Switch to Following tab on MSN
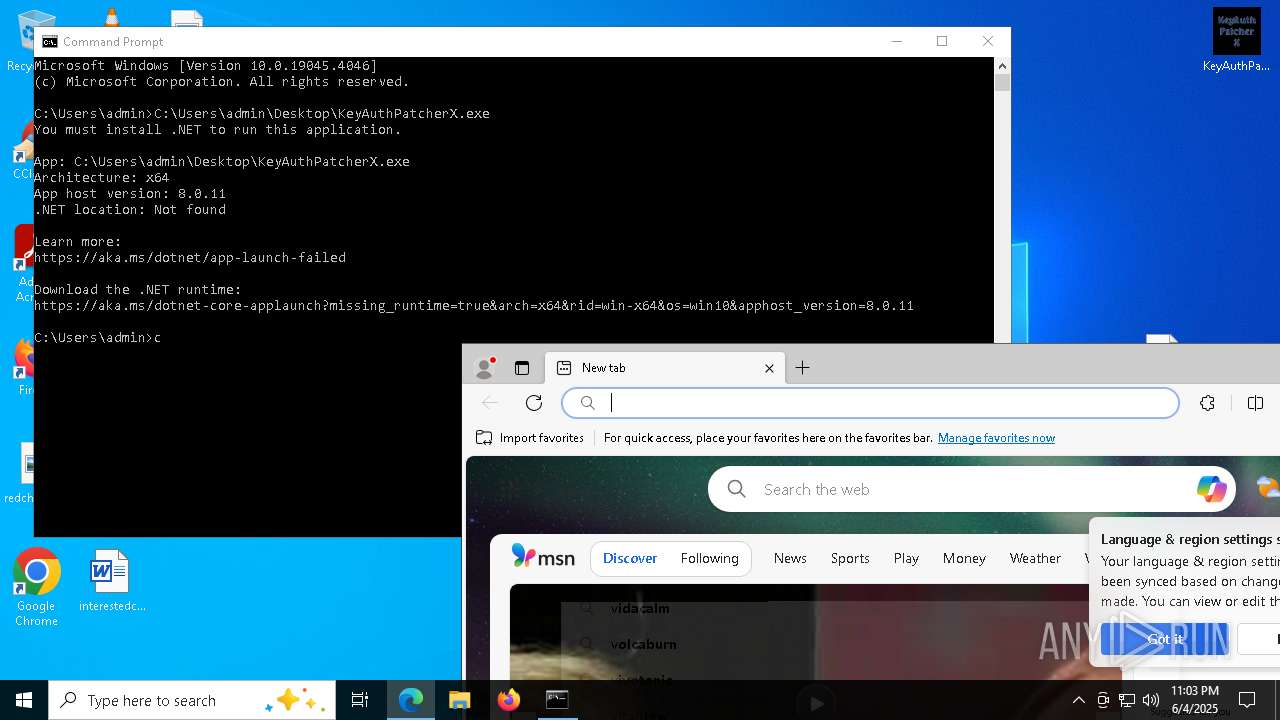Viewport: 1280px width, 720px height. click(x=709, y=558)
